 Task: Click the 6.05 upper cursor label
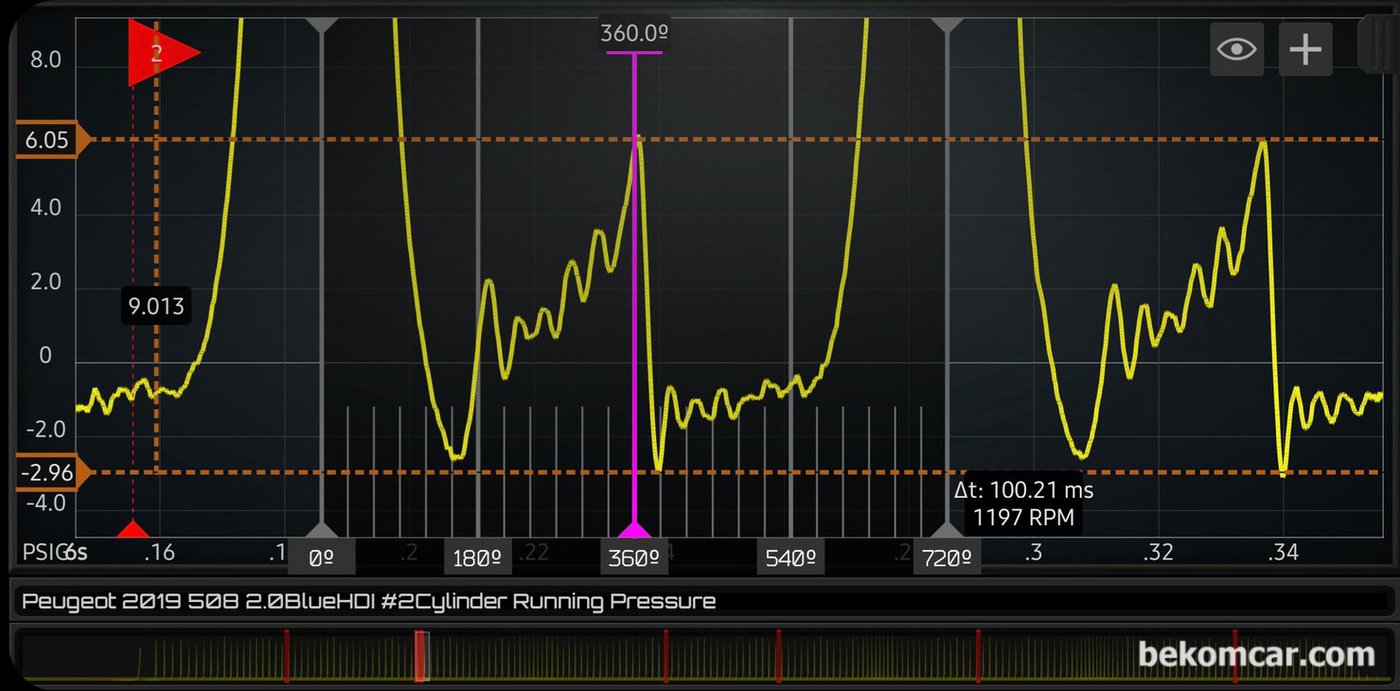click(x=48, y=140)
